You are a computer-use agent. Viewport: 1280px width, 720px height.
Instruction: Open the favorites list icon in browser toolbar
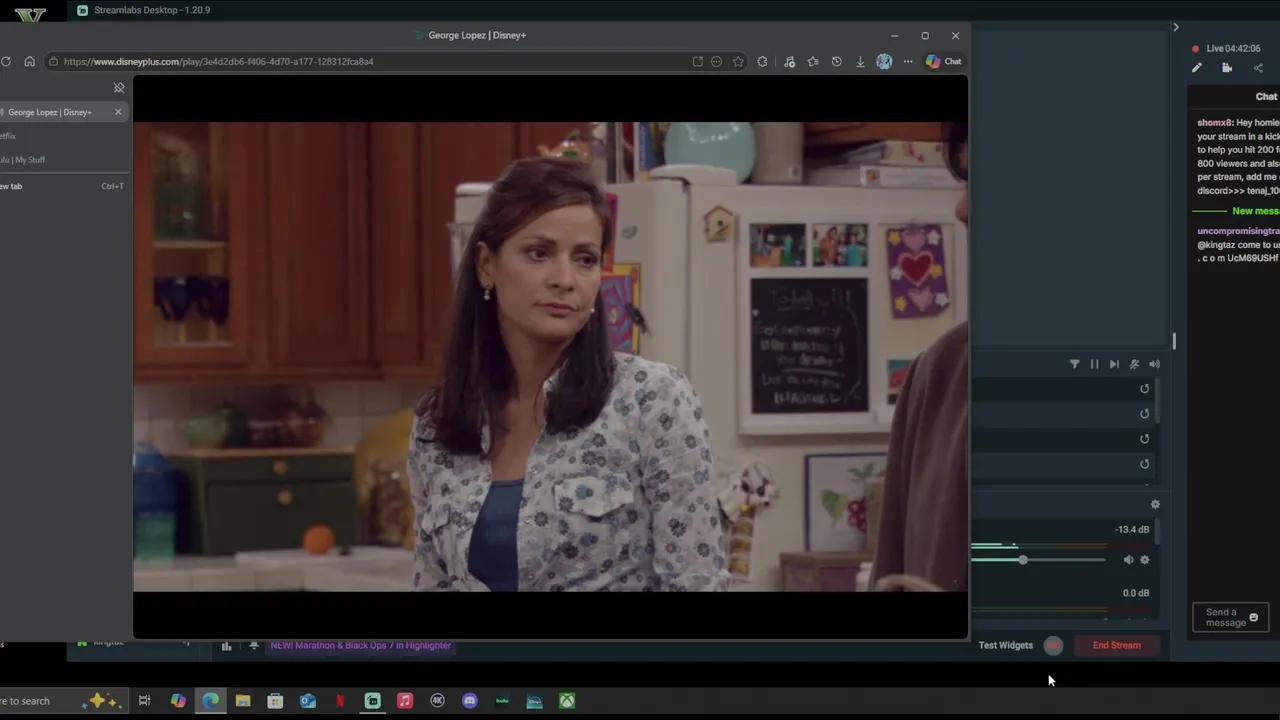pyautogui.click(x=813, y=61)
